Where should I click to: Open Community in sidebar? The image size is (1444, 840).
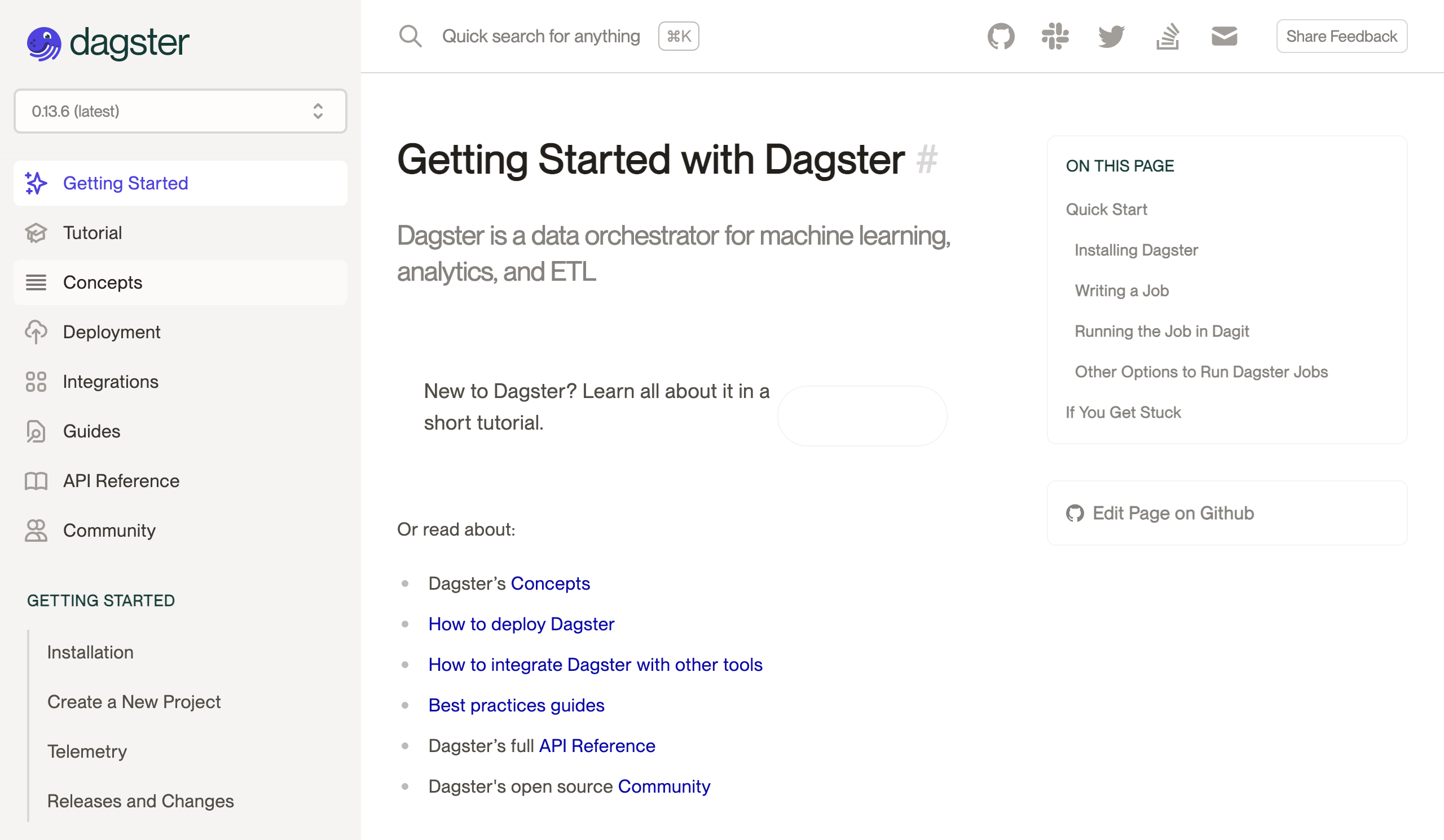180,530
